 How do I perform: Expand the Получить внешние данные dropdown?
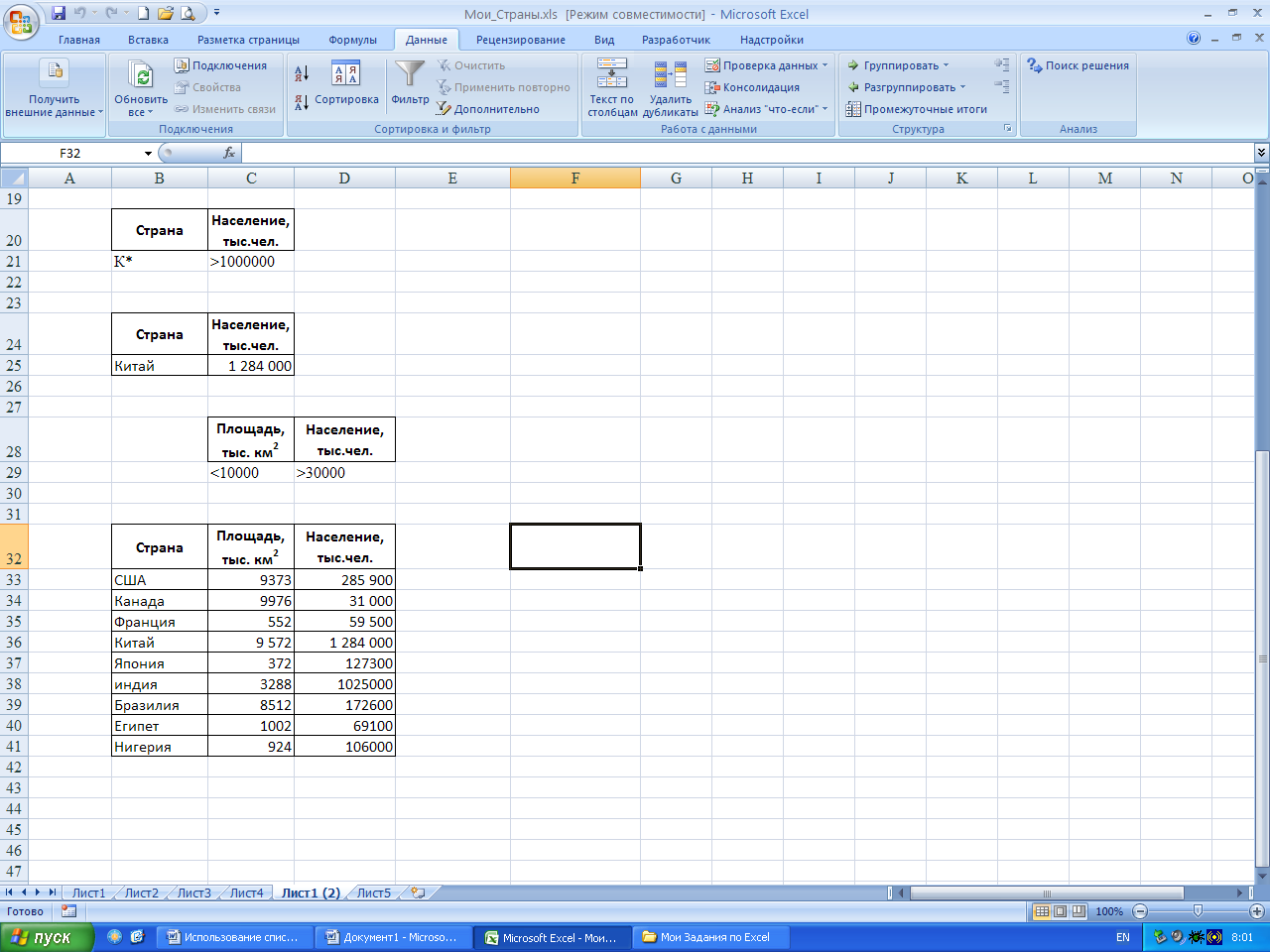pos(54,87)
